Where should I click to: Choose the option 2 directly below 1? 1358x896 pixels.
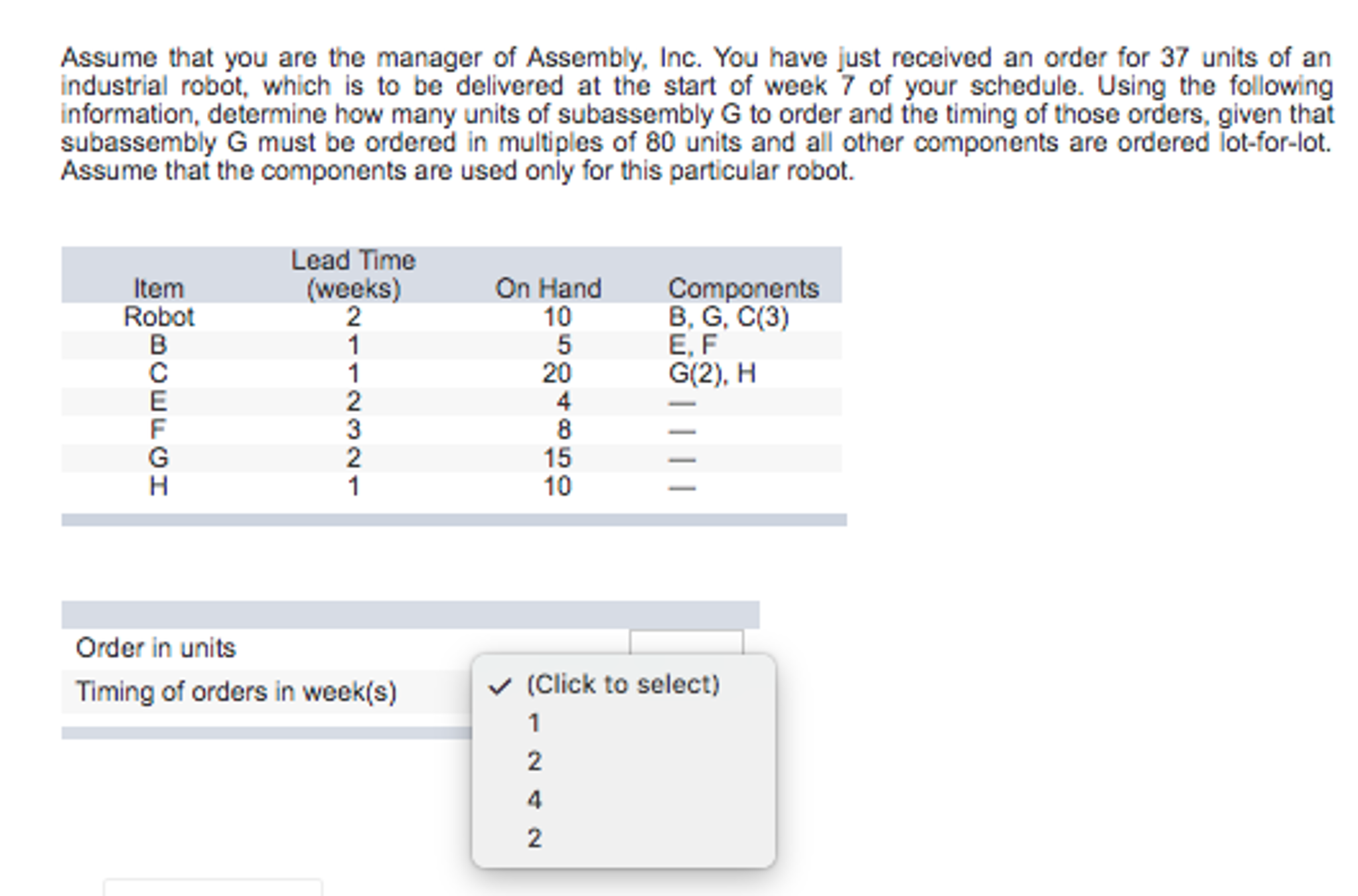pyautogui.click(x=623, y=762)
